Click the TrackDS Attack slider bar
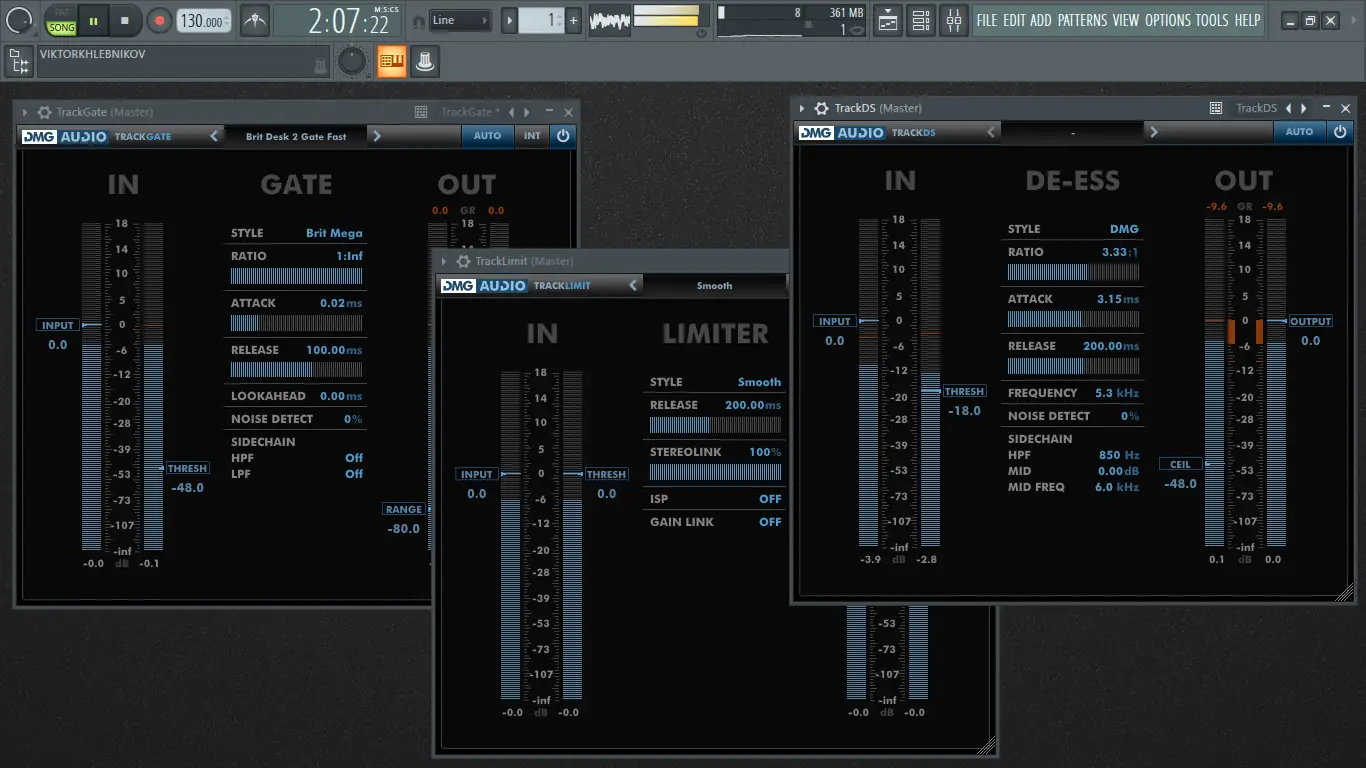Viewport: 1366px width, 768px height. point(1073,319)
